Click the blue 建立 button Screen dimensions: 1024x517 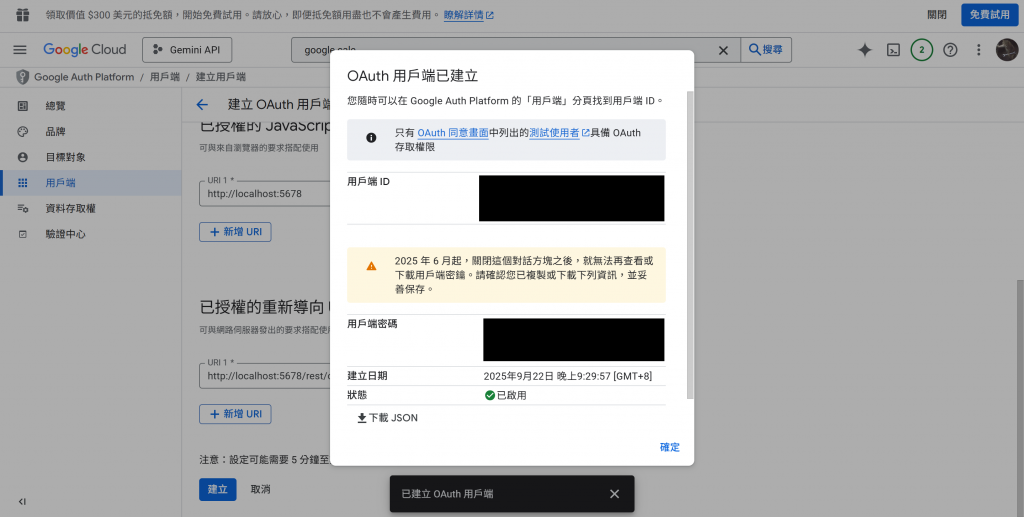217,489
